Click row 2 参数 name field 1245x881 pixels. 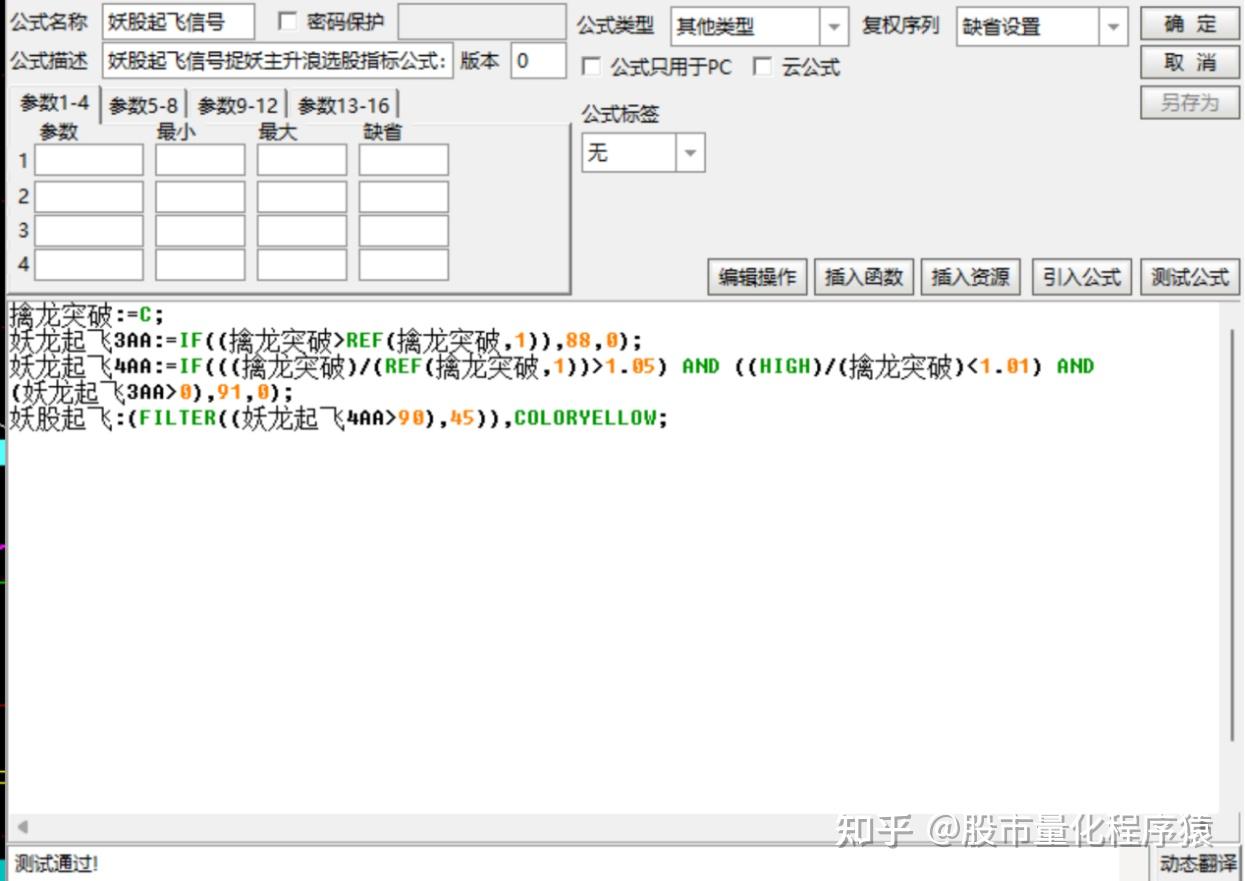tap(89, 196)
